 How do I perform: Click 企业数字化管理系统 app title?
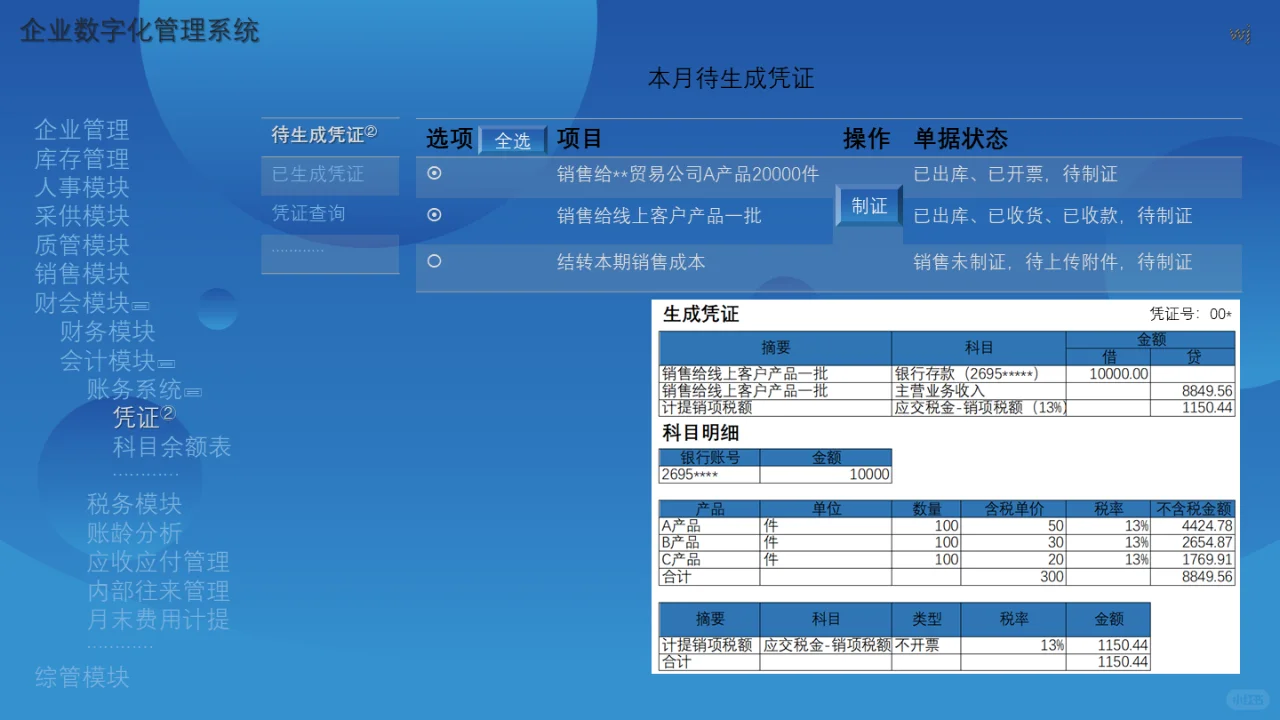pos(140,31)
